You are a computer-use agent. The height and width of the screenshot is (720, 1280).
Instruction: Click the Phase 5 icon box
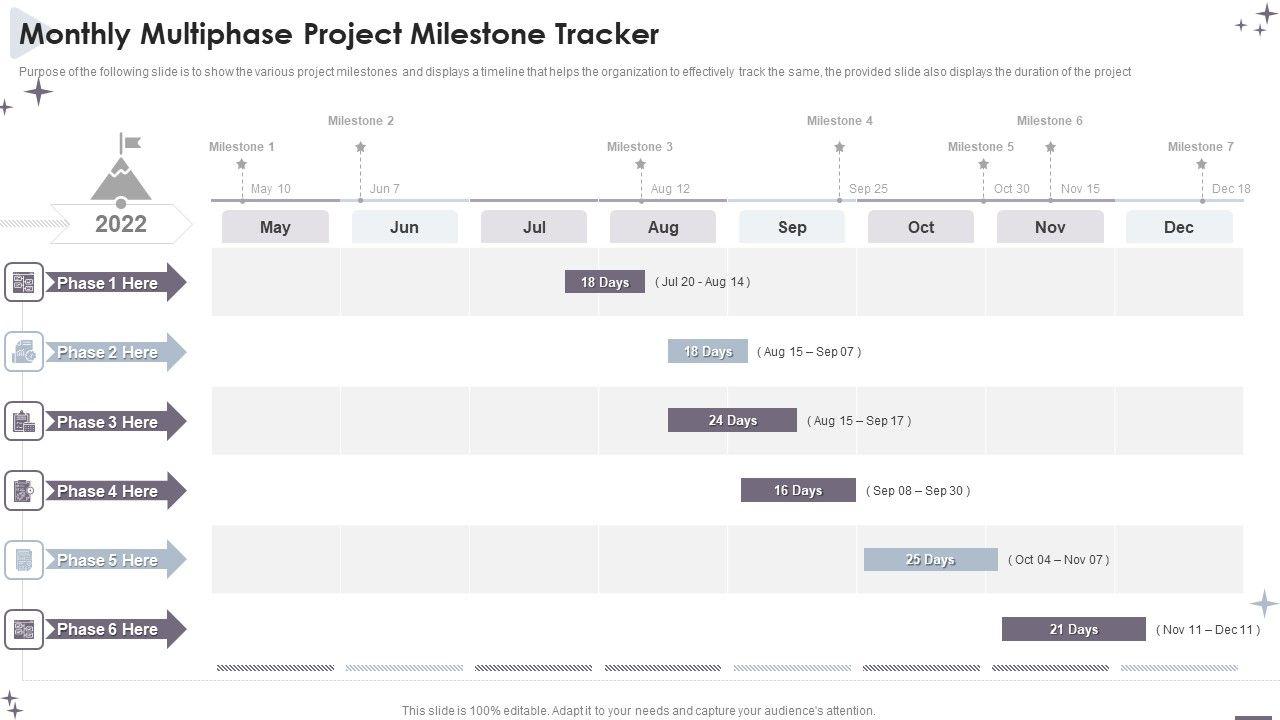click(x=24, y=560)
